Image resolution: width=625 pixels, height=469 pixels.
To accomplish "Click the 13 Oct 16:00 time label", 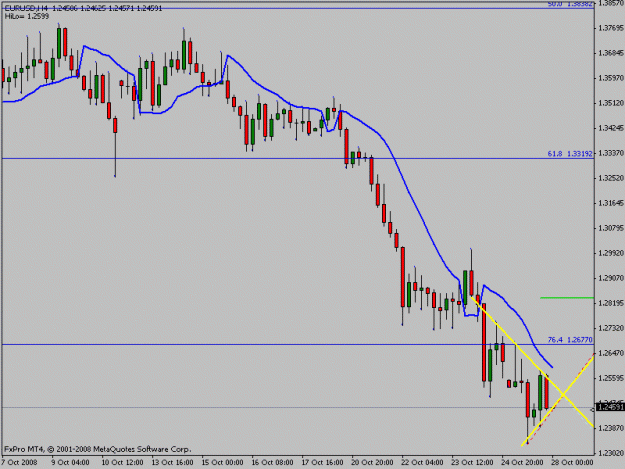I will click(x=173, y=463).
